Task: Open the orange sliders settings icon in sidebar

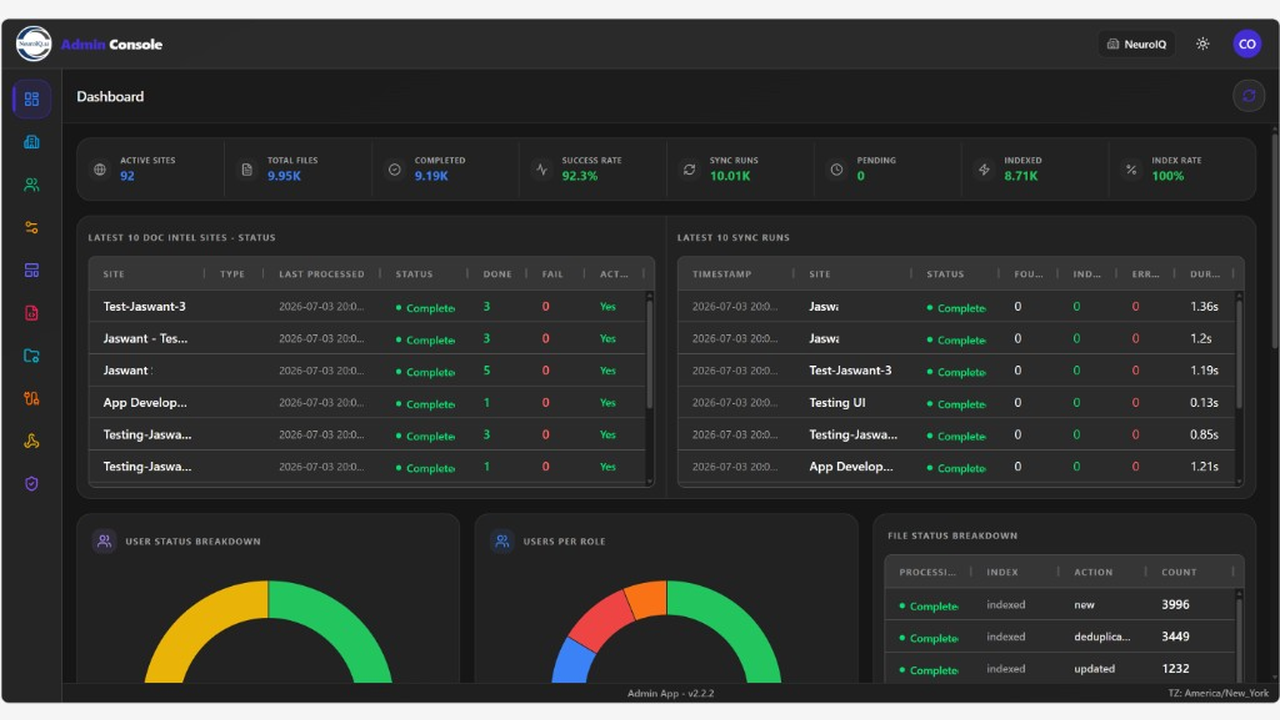Action: point(32,228)
